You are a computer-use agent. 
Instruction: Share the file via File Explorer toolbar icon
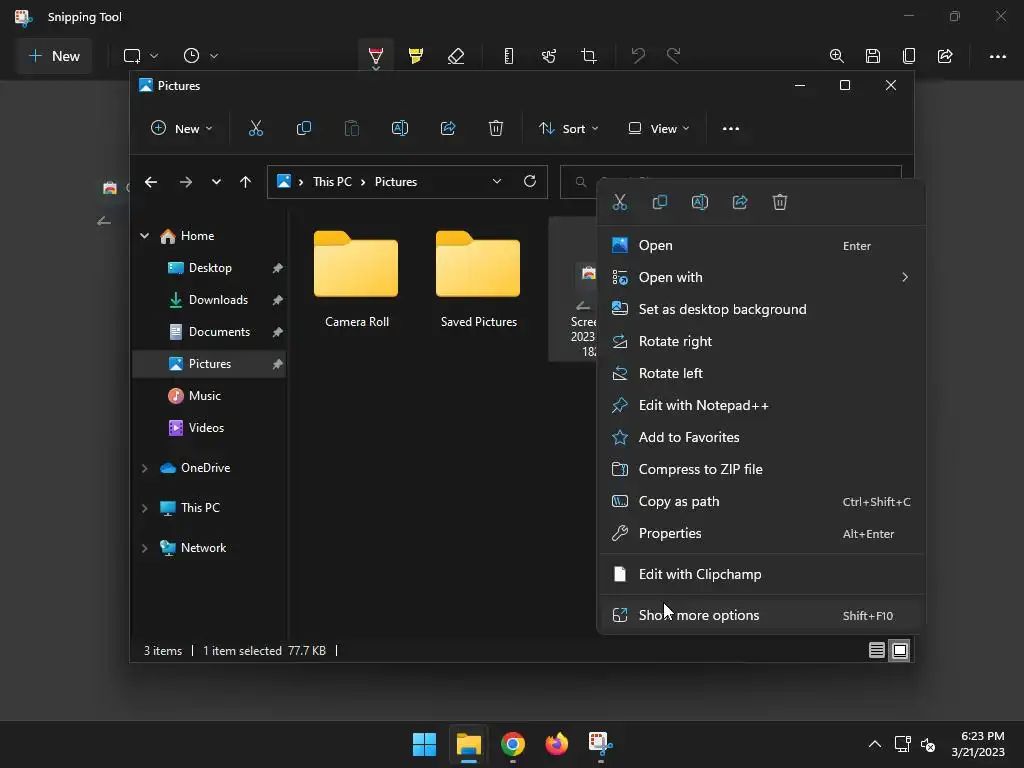[448, 129]
